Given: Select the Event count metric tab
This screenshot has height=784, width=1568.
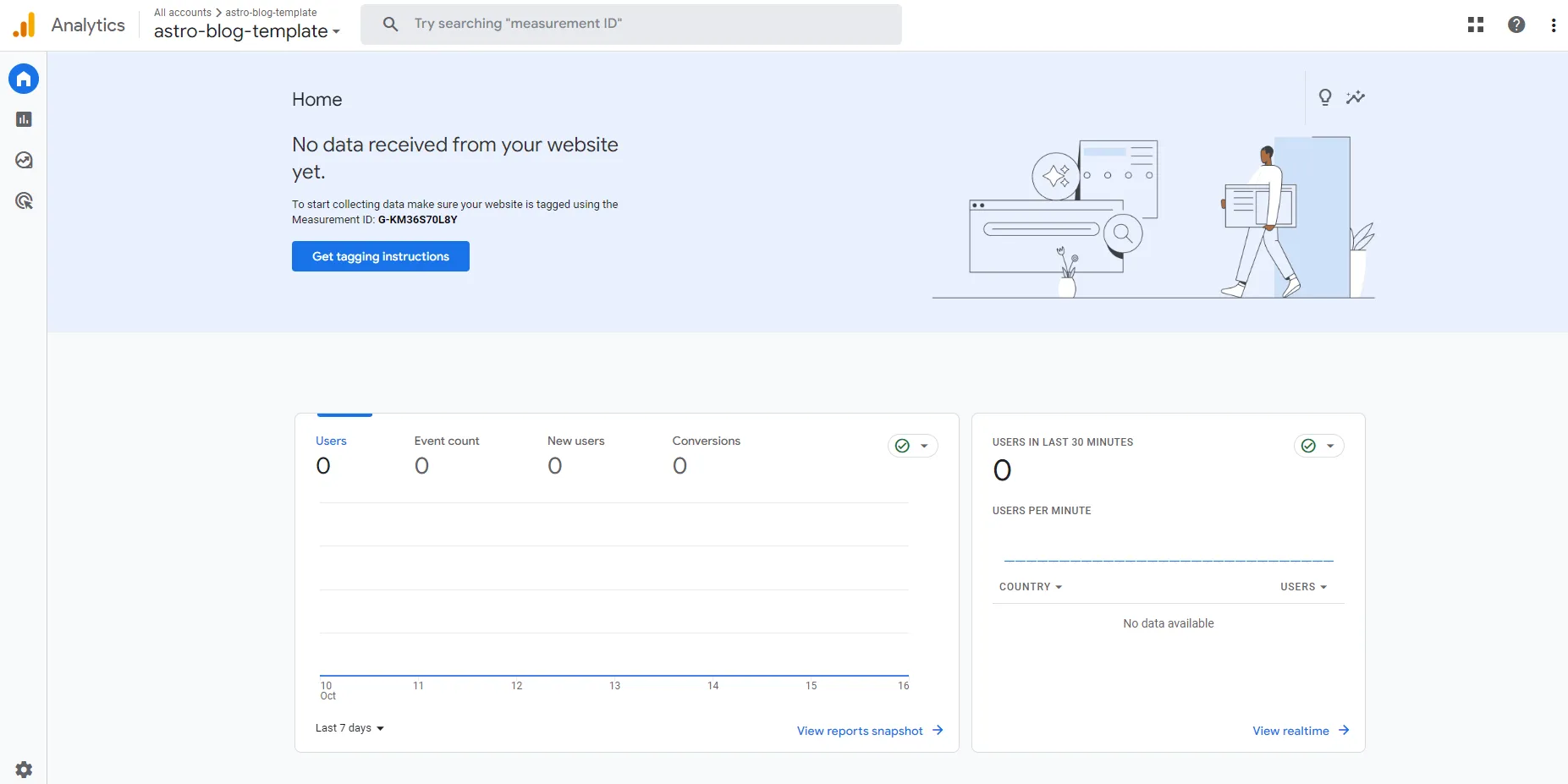Looking at the screenshot, I should point(446,454).
